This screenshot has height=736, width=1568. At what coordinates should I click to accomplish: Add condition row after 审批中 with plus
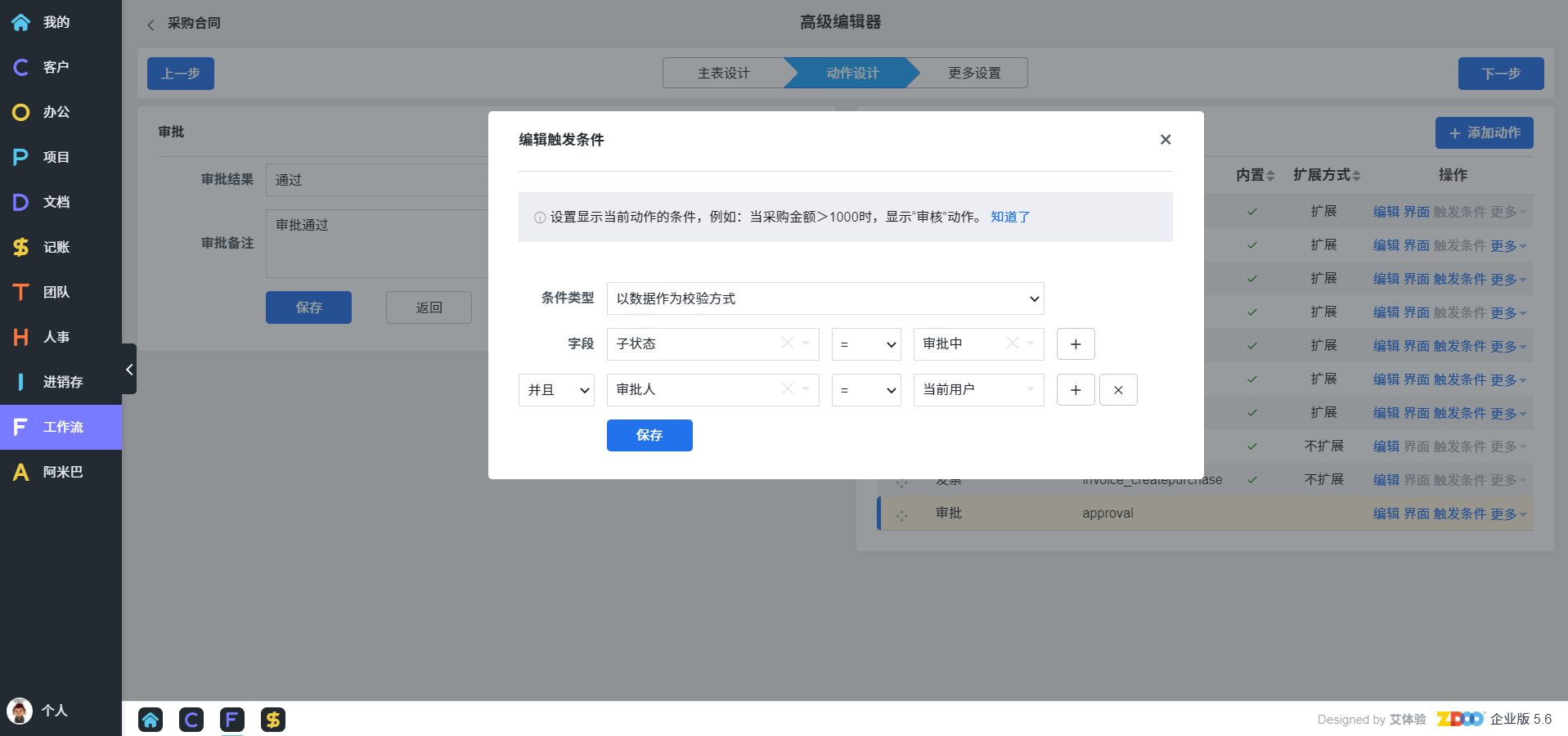click(1076, 344)
